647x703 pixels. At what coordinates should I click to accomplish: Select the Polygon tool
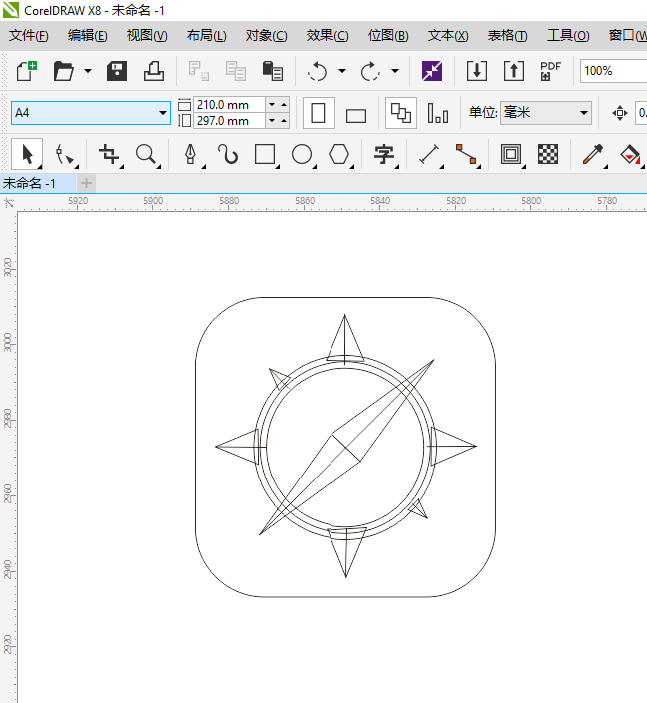[340, 154]
